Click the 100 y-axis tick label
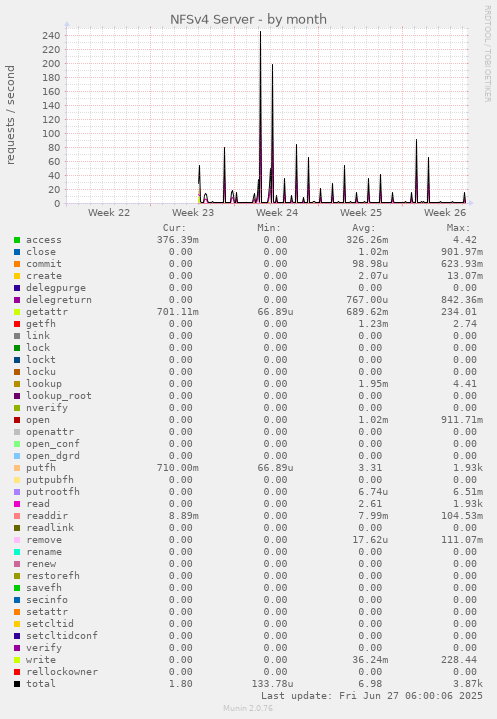The width and height of the screenshot is (497, 719). (51, 134)
